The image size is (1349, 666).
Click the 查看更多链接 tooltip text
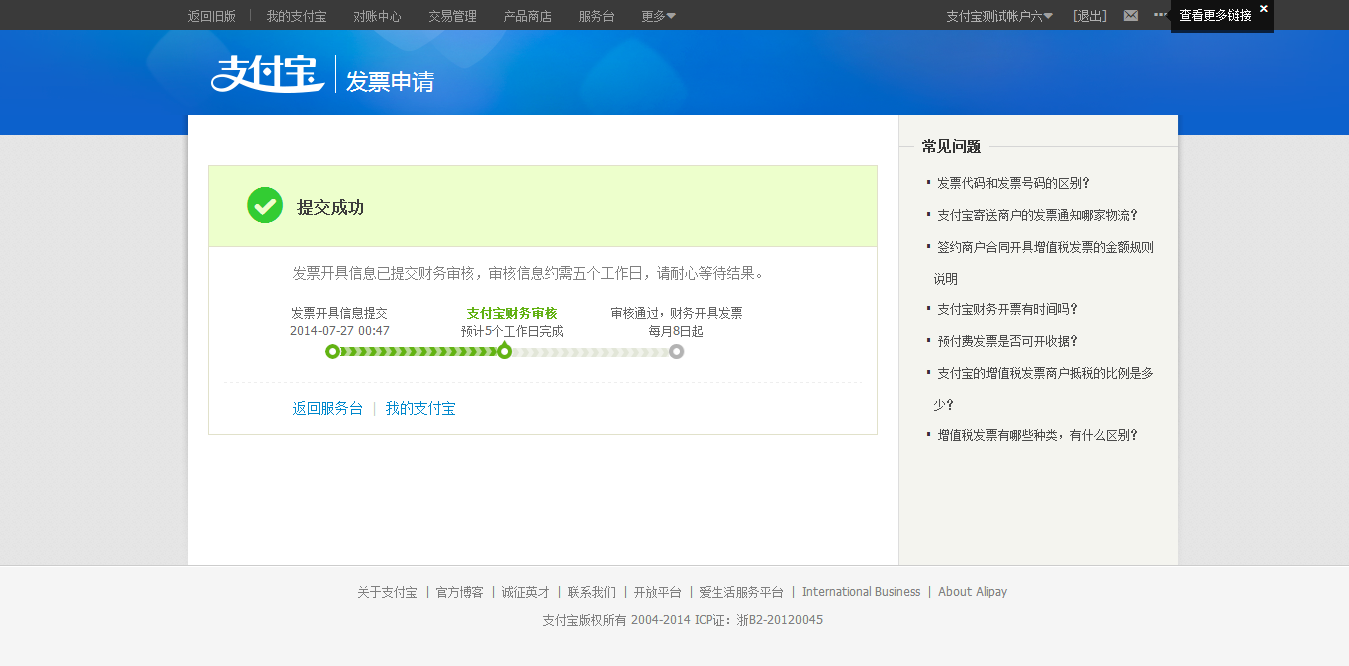1215,16
